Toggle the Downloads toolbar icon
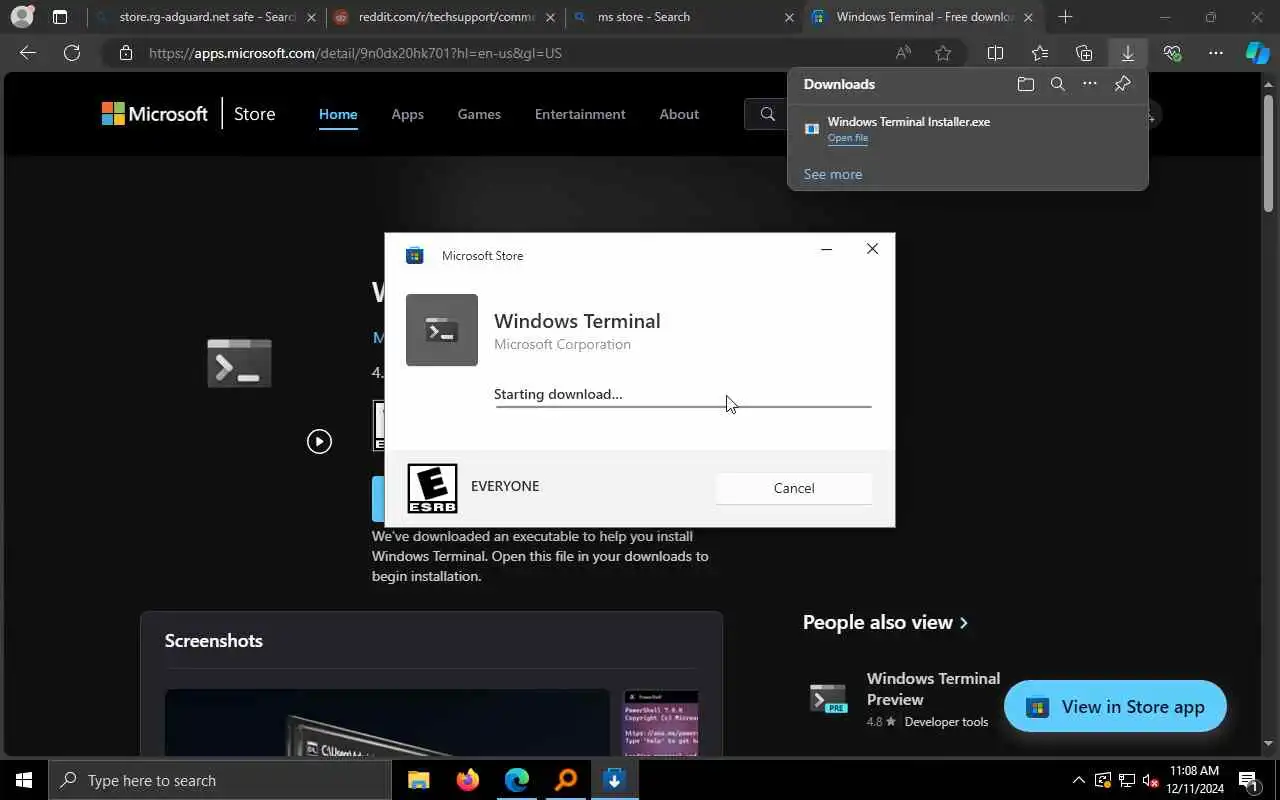The image size is (1280, 800). point(1127,53)
